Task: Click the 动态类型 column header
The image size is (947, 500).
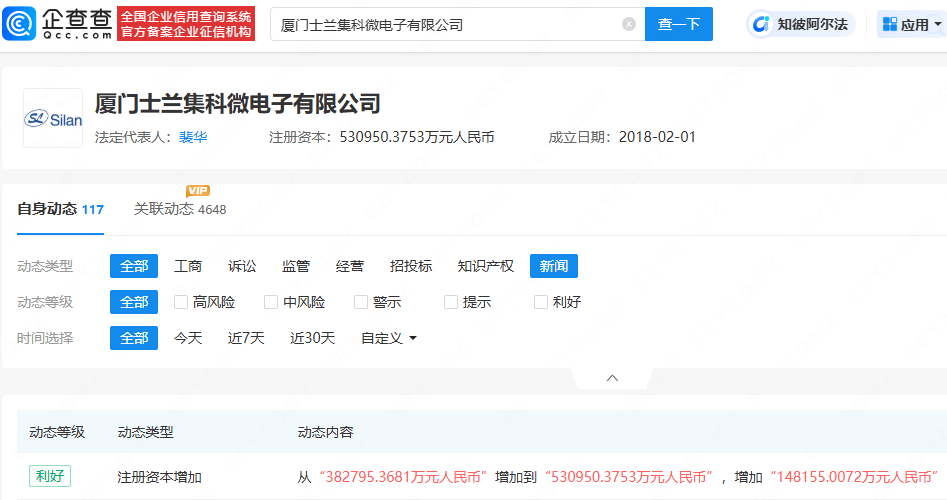Action: point(146,432)
